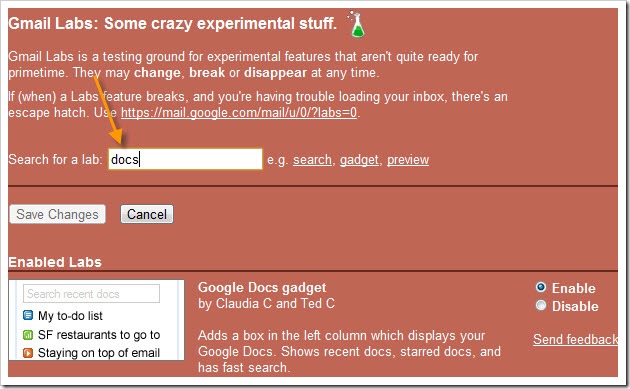Open the Send feedback link

click(x=575, y=340)
